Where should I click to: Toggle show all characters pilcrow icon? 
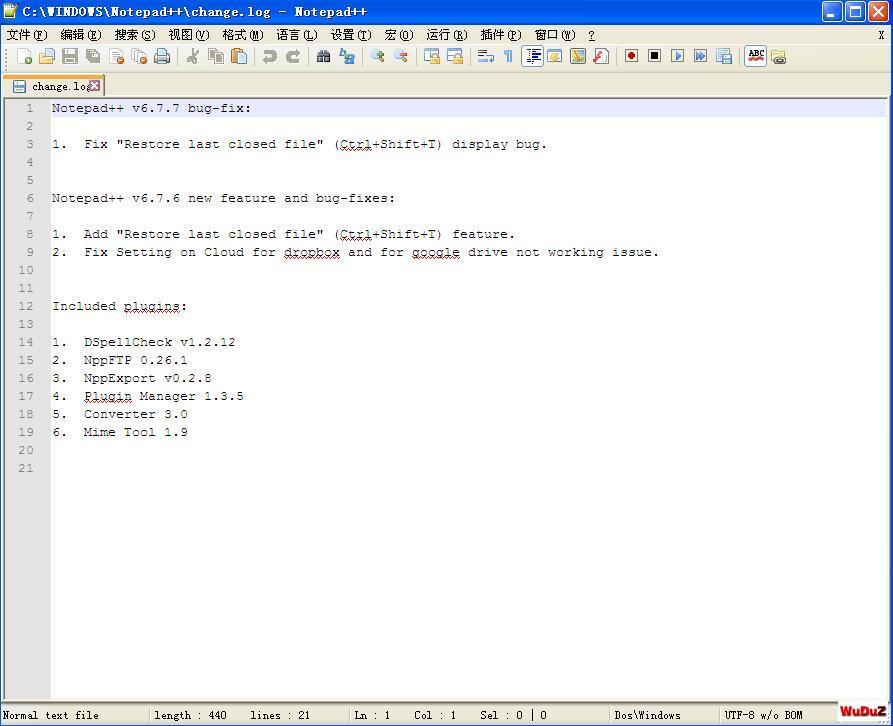coord(509,56)
